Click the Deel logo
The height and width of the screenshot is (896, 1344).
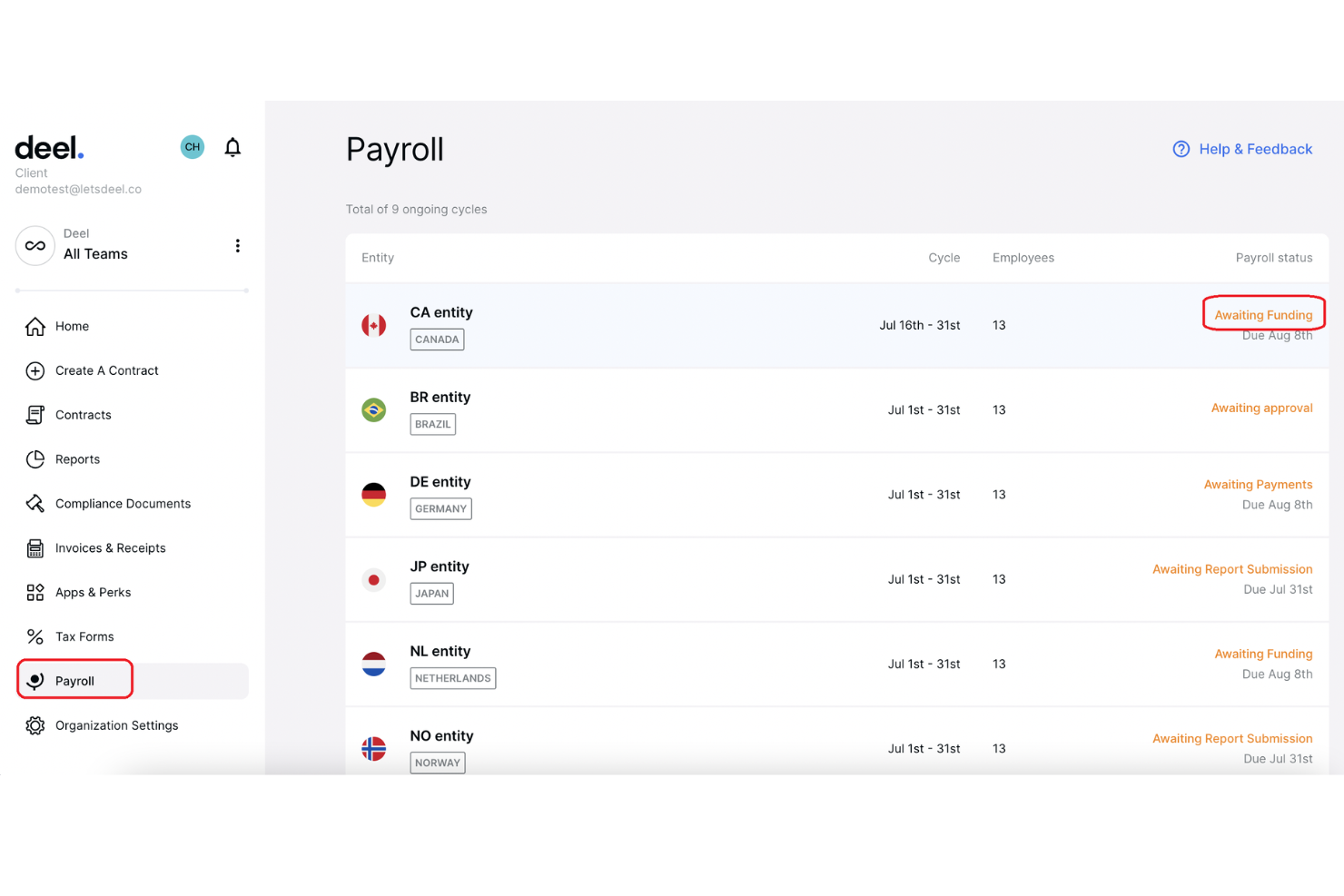point(48,146)
